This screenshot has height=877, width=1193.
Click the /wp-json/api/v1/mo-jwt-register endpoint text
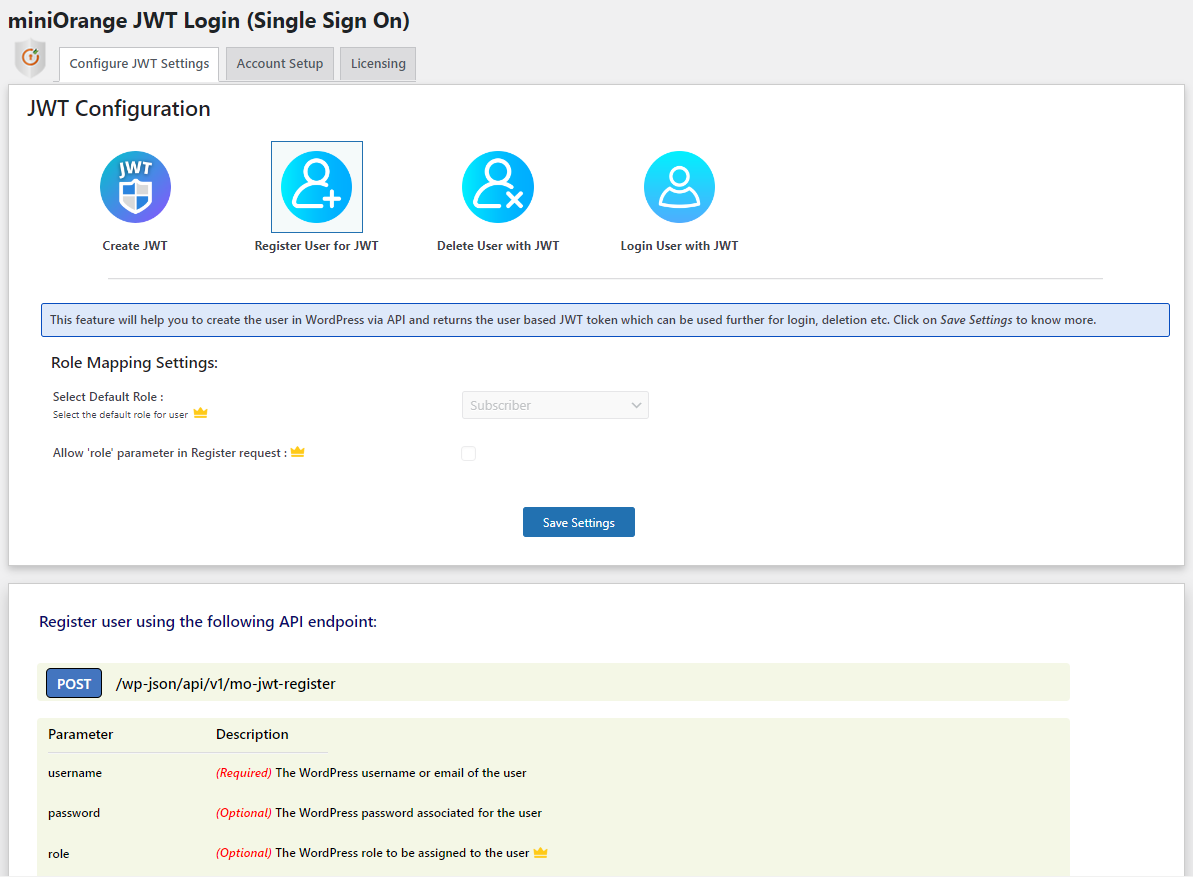[x=225, y=684]
